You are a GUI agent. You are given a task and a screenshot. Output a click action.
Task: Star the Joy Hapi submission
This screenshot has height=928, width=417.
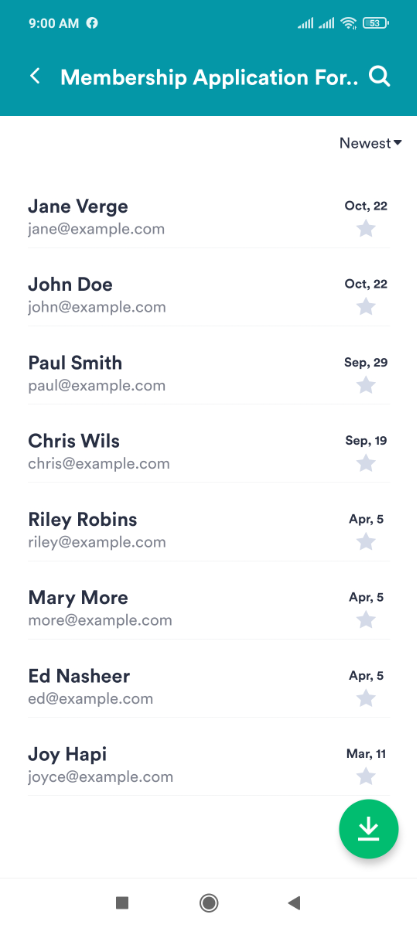[366, 776]
